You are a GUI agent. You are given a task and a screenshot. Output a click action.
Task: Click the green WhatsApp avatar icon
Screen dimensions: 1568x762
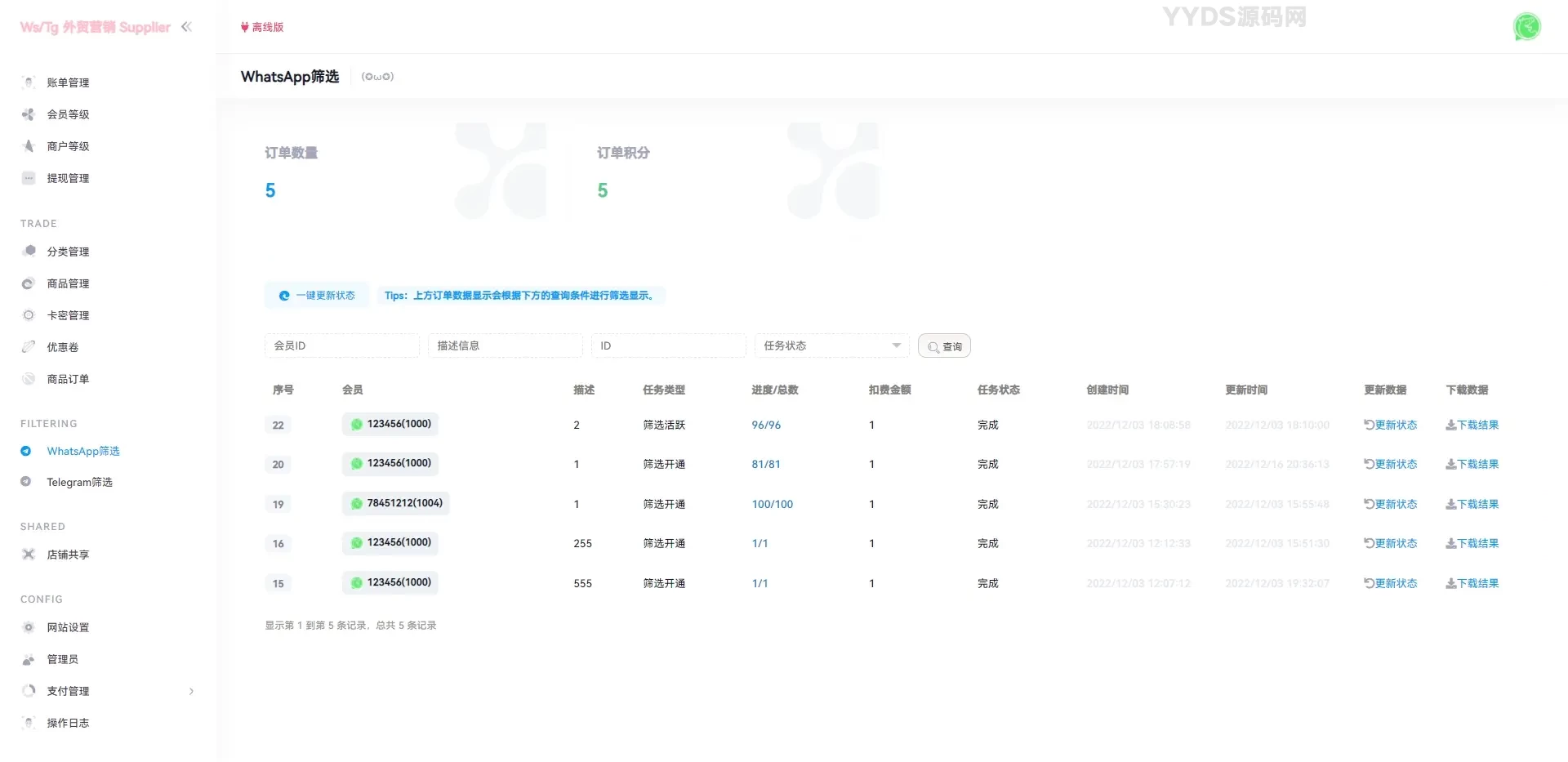1526,27
